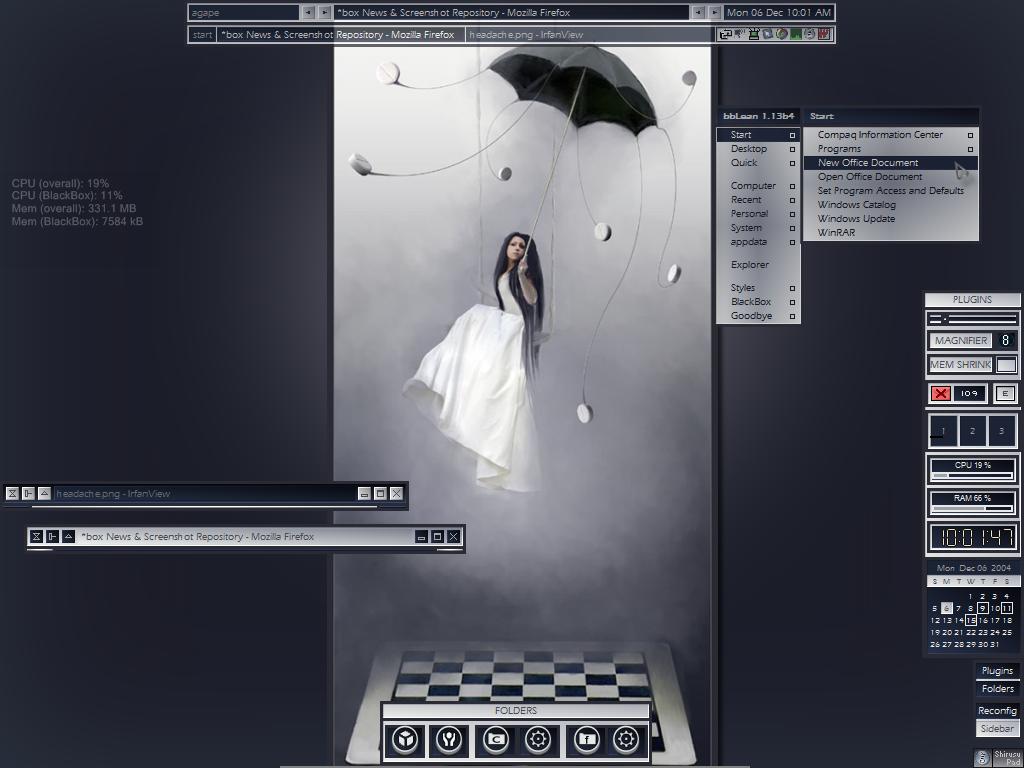Click previous window arrow beside the clock
The width and height of the screenshot is (1024, 768).
(x=698, y=12)
